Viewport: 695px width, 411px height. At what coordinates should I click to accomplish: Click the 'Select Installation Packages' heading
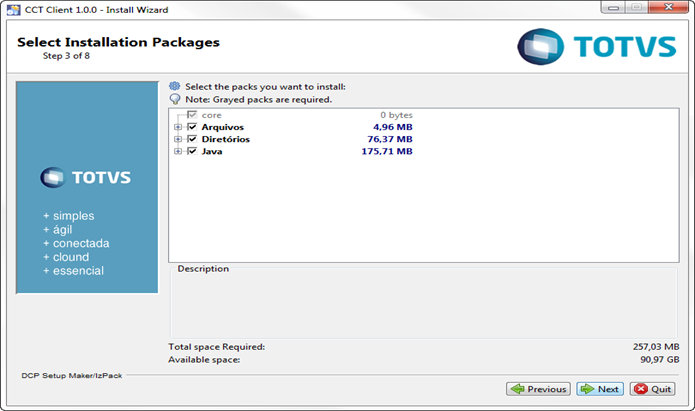point(118,42)
